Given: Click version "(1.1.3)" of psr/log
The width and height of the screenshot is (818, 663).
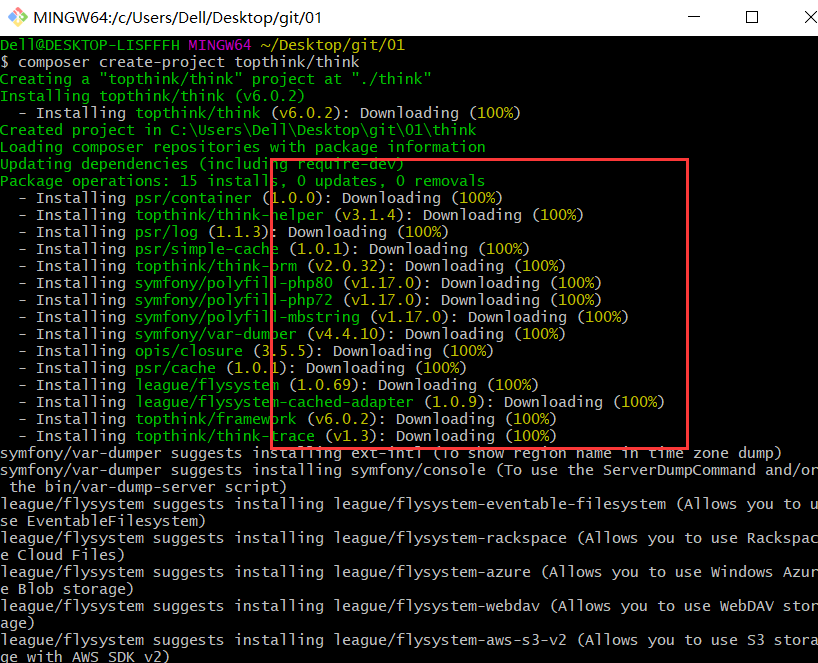Looking at the screenshot, I should coord(238,232).
